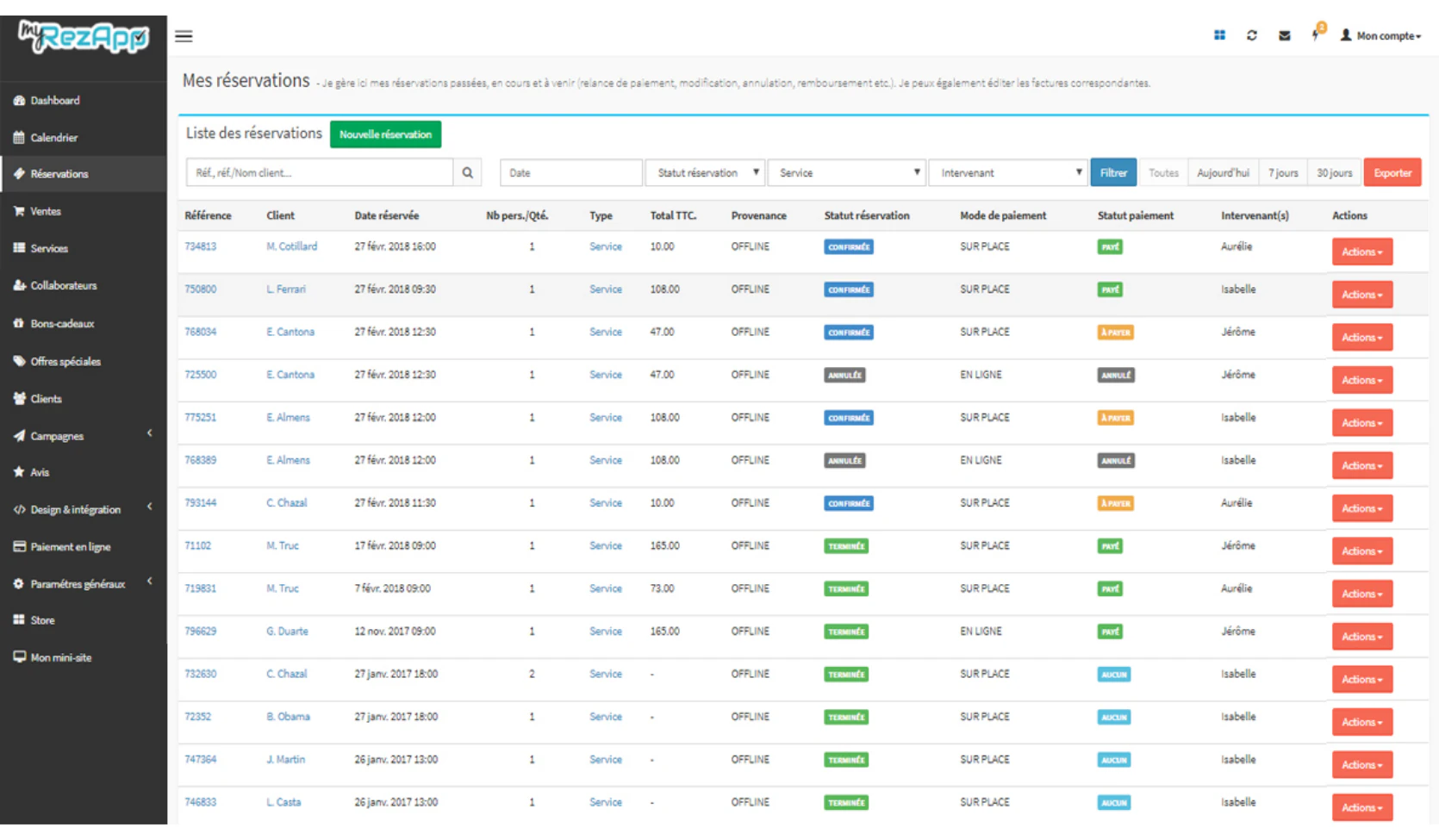The height and width of the screenshot is (840, 1439).
Task: Select the 7 jours quick filter
Action: click(1283, 172)
